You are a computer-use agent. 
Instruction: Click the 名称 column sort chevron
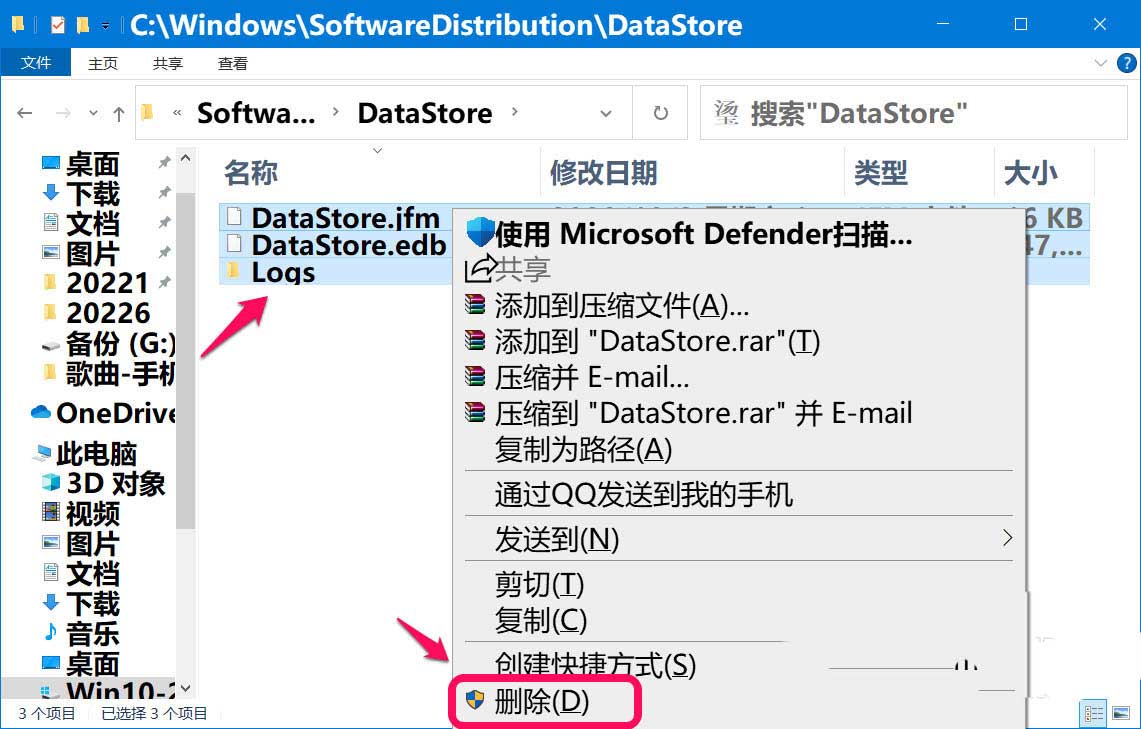pos(377,152)
